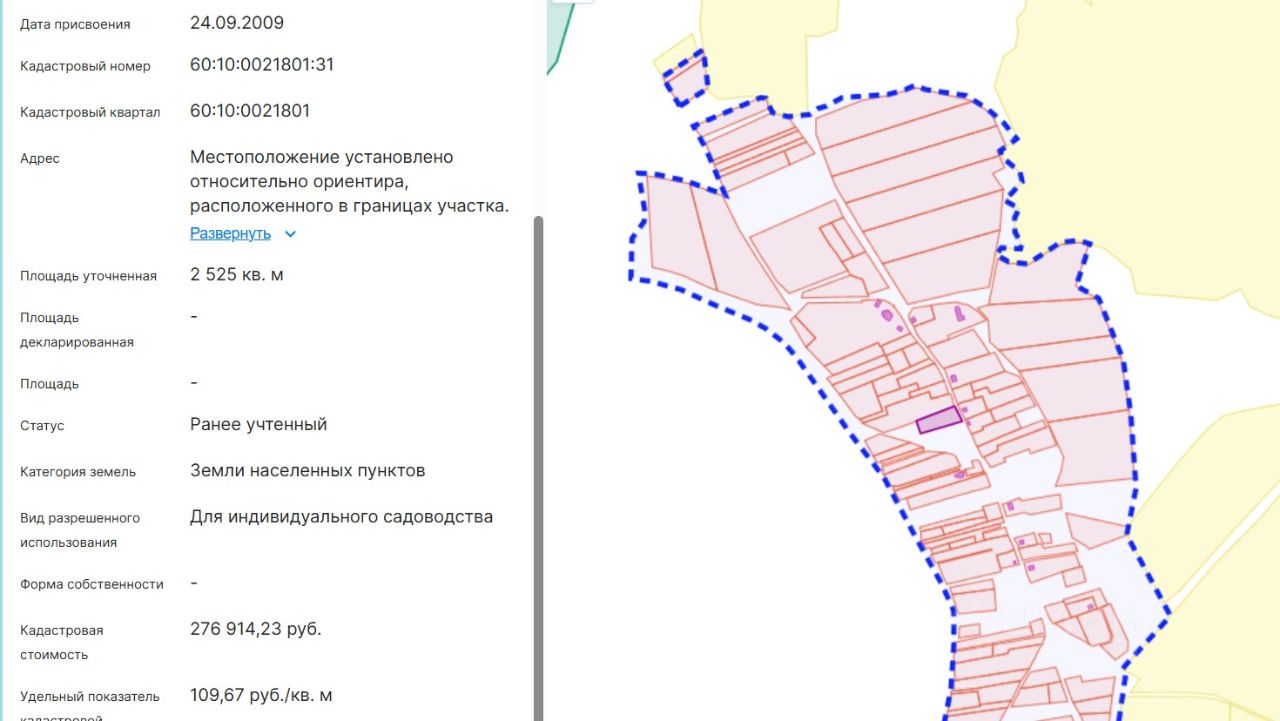Click the "Кадастровая стоимость" label
This screenshot has height=721, width=1280.
click(62, 643)
